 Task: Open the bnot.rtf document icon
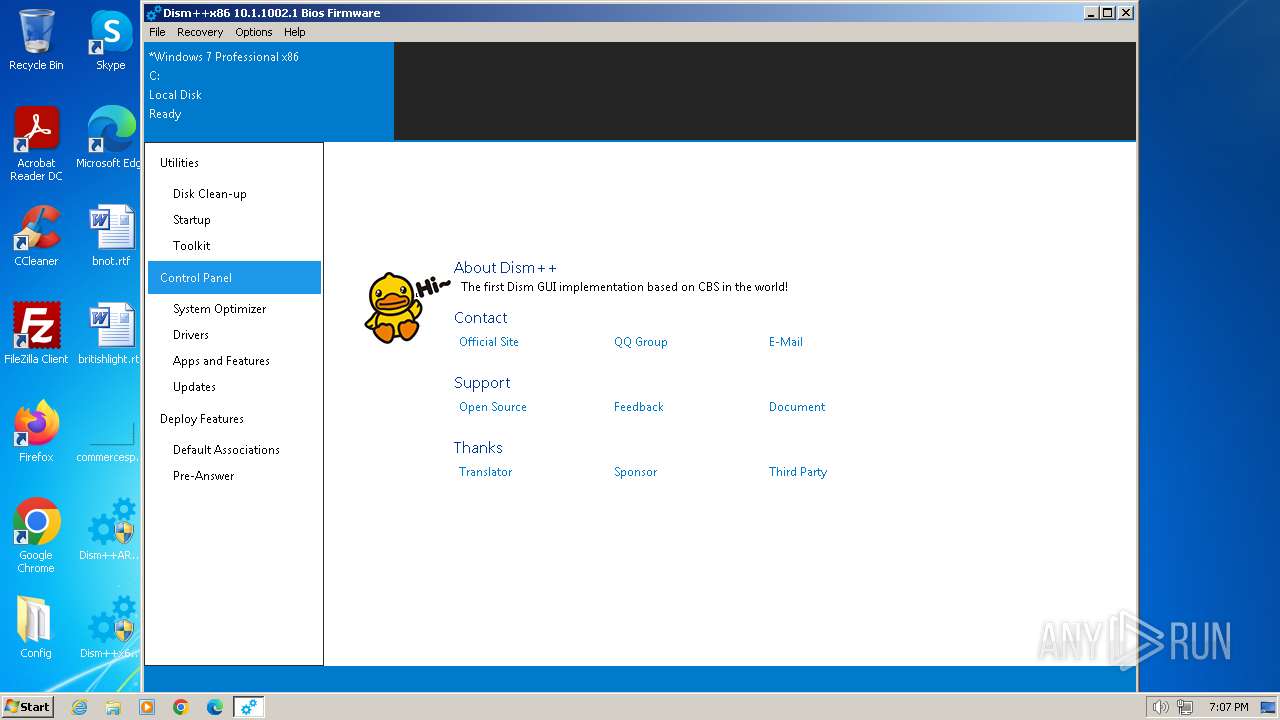coord(111,236)
